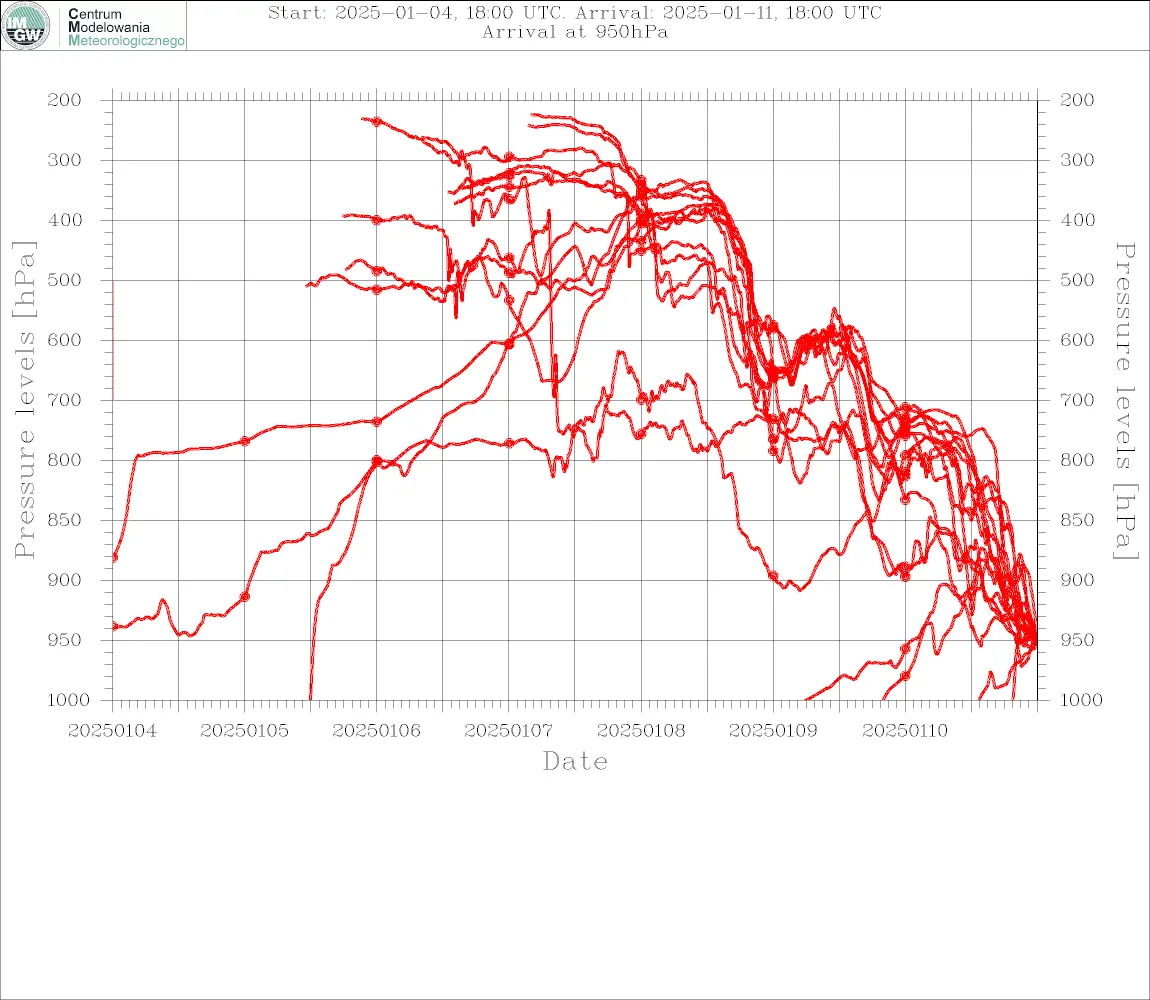The height and width of the screenshot is (1000, 1150).
Task: Click the left axis 400 tick label
Action: tap(65, 220)
